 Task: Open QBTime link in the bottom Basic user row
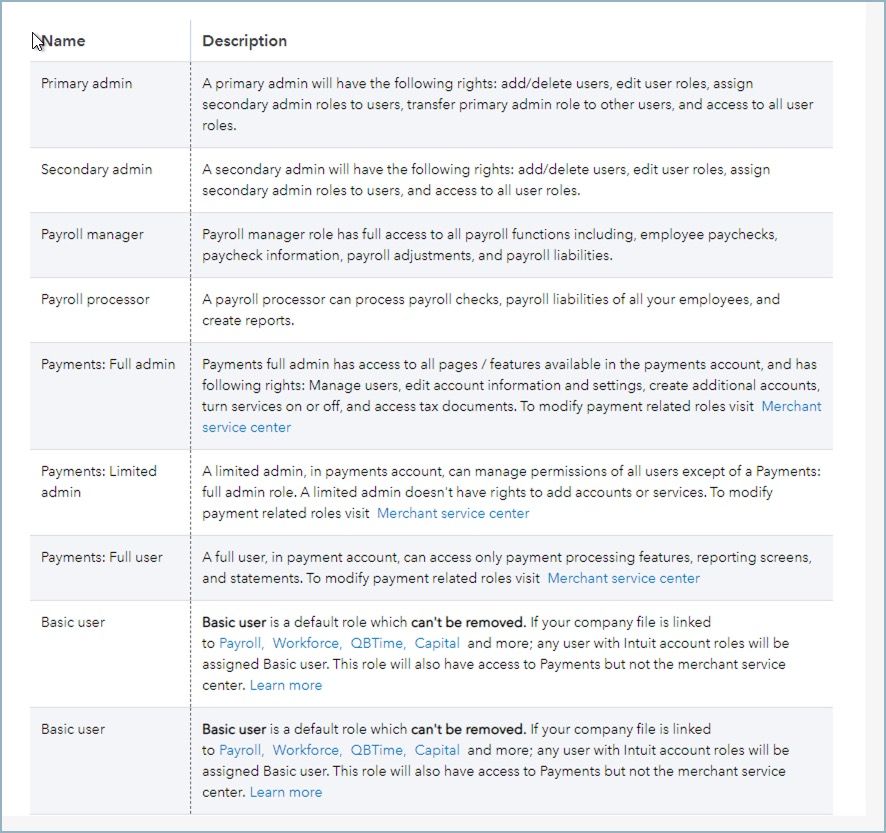coord(377,750)
